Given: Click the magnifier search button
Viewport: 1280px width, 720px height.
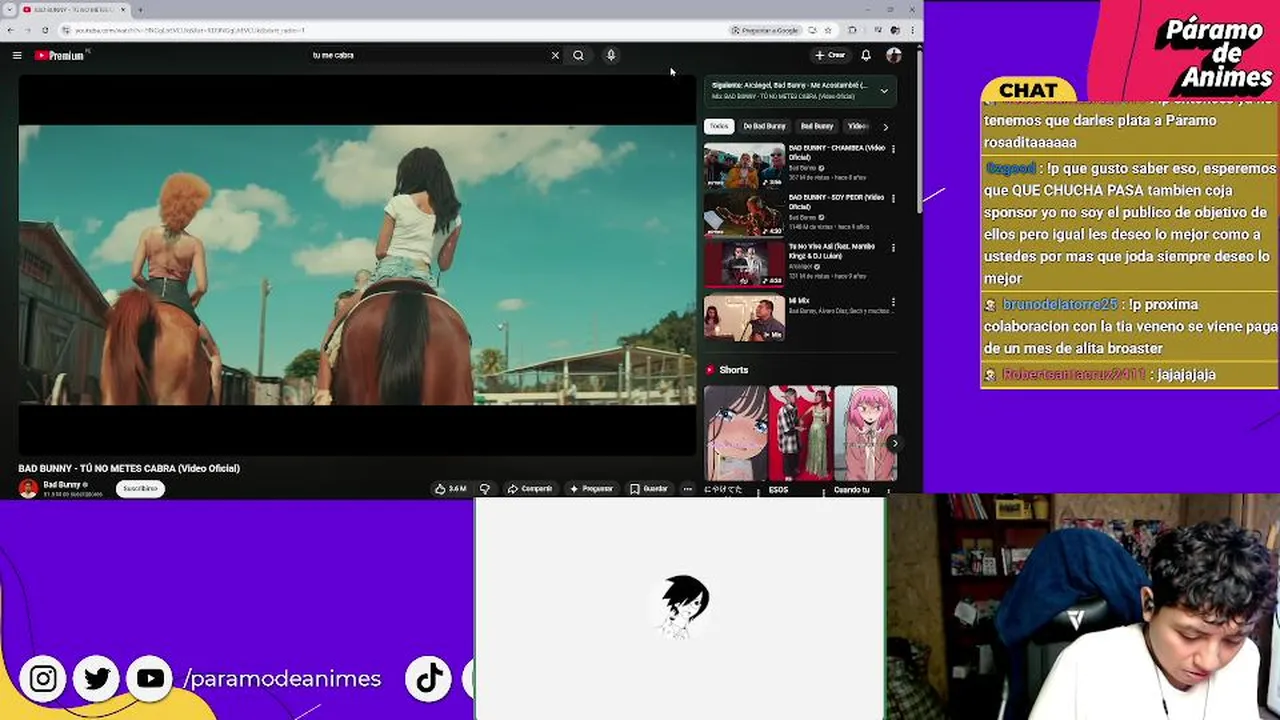Looking at the screenshot, I should coord(578,55).
